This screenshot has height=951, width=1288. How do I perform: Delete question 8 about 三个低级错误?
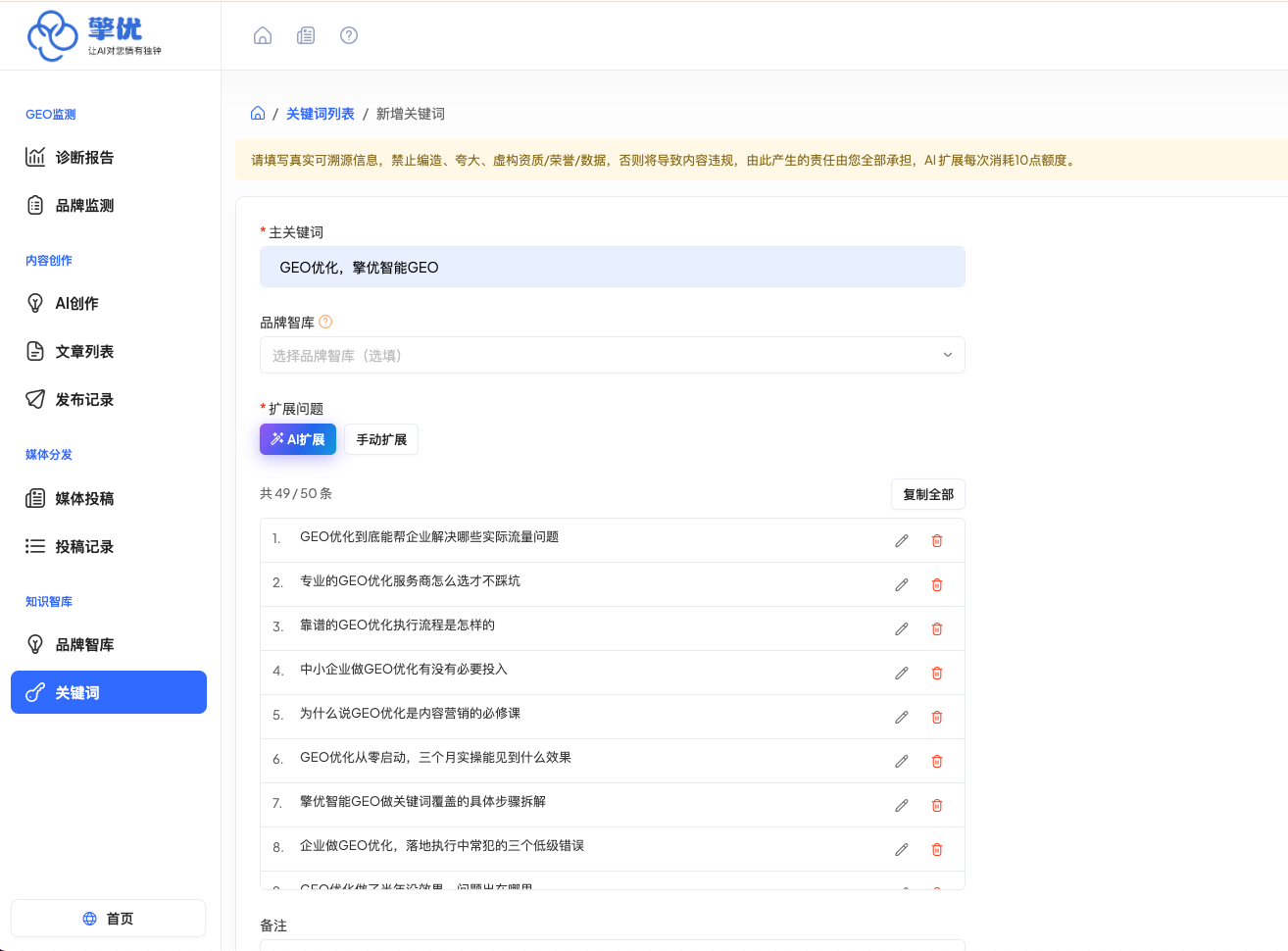click(937, 849)
